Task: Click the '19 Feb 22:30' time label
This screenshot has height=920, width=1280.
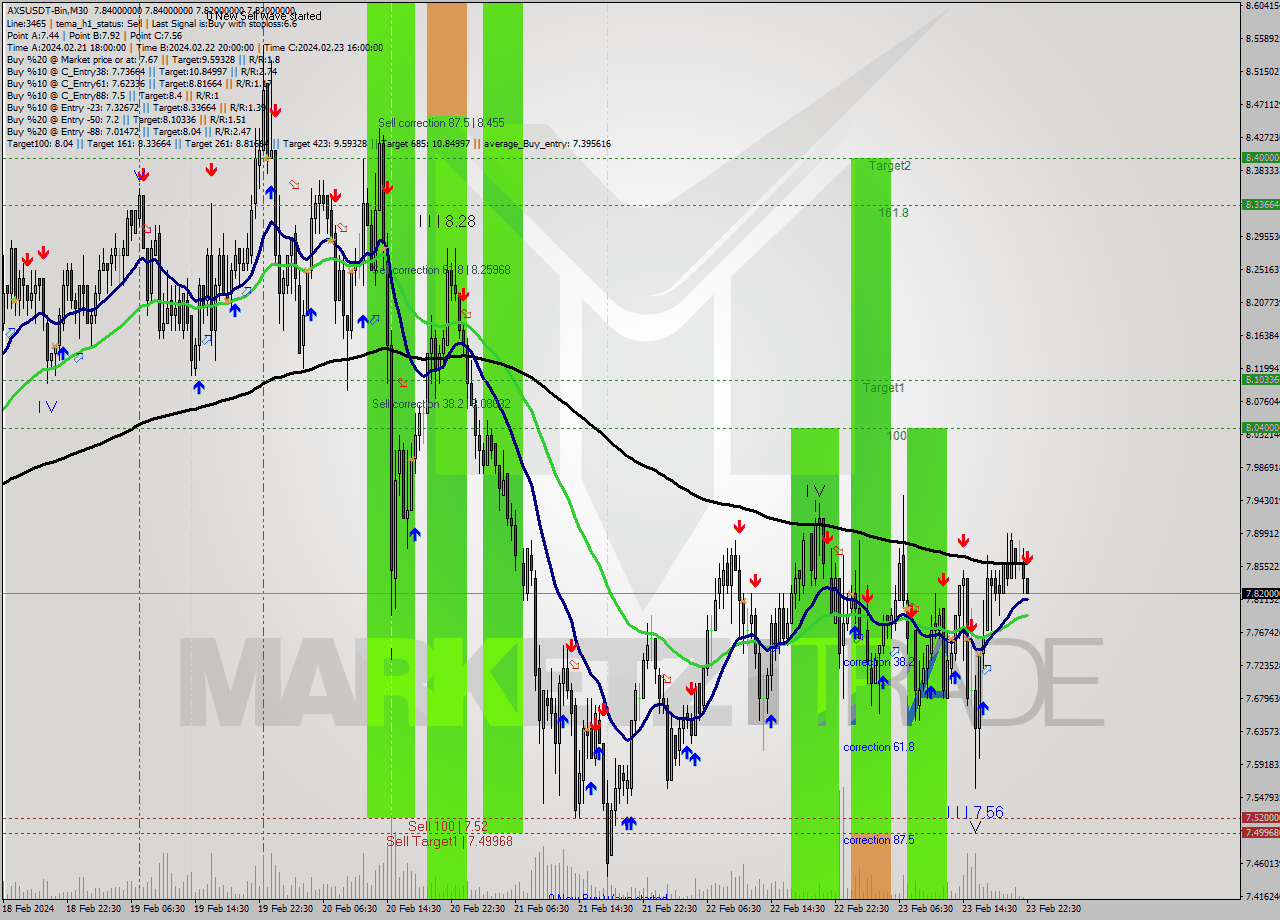Action: coord(284,909)
